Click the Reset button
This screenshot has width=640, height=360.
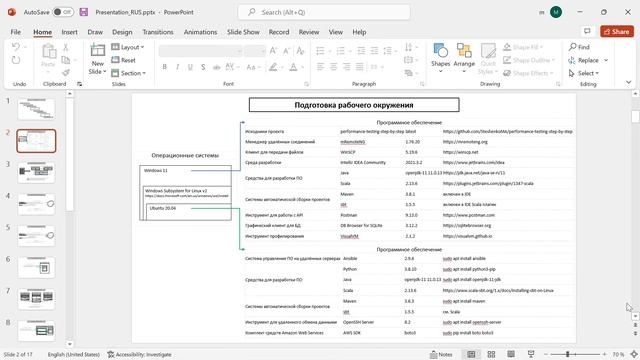(124, 60)
